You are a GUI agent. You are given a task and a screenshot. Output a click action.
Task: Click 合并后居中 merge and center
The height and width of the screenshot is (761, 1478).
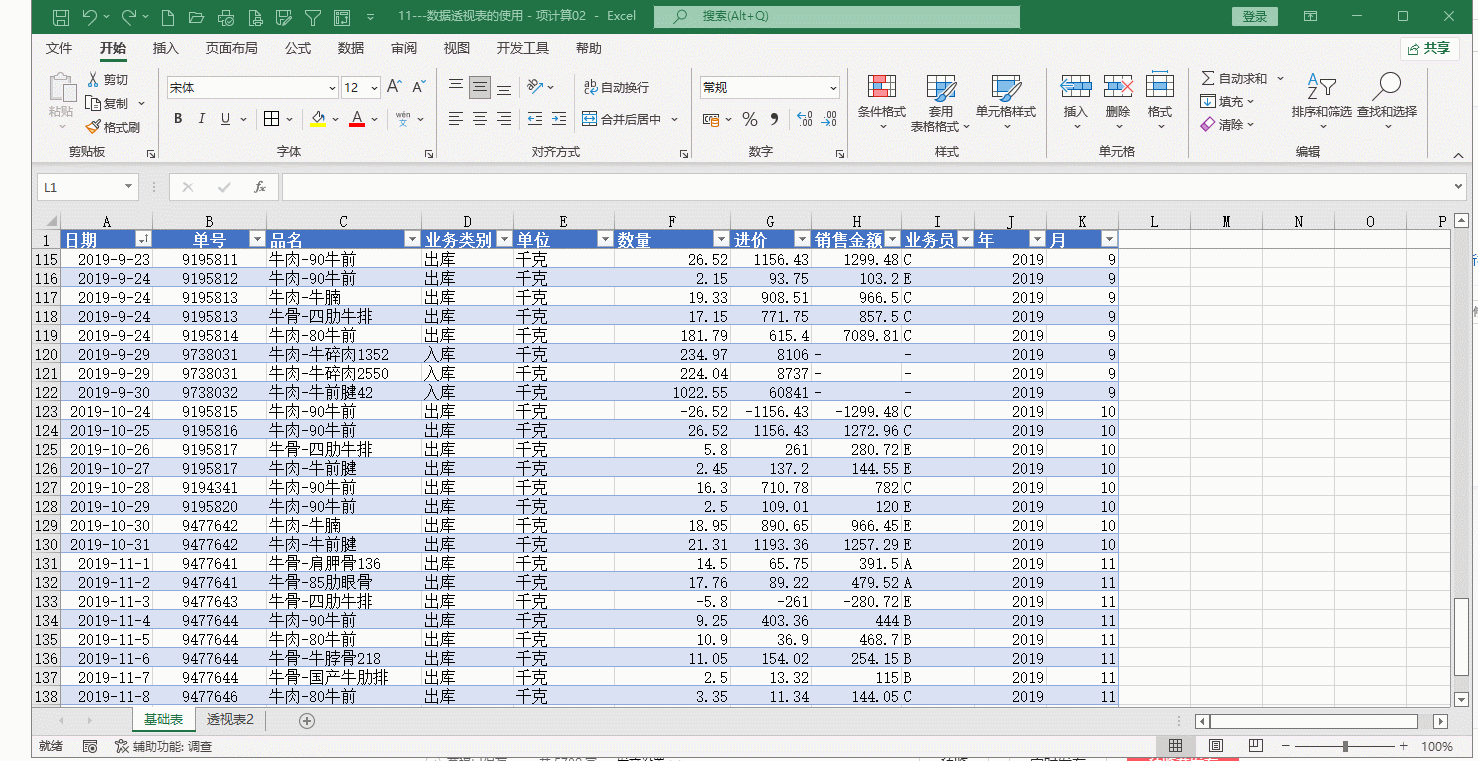tap(622, 119)
